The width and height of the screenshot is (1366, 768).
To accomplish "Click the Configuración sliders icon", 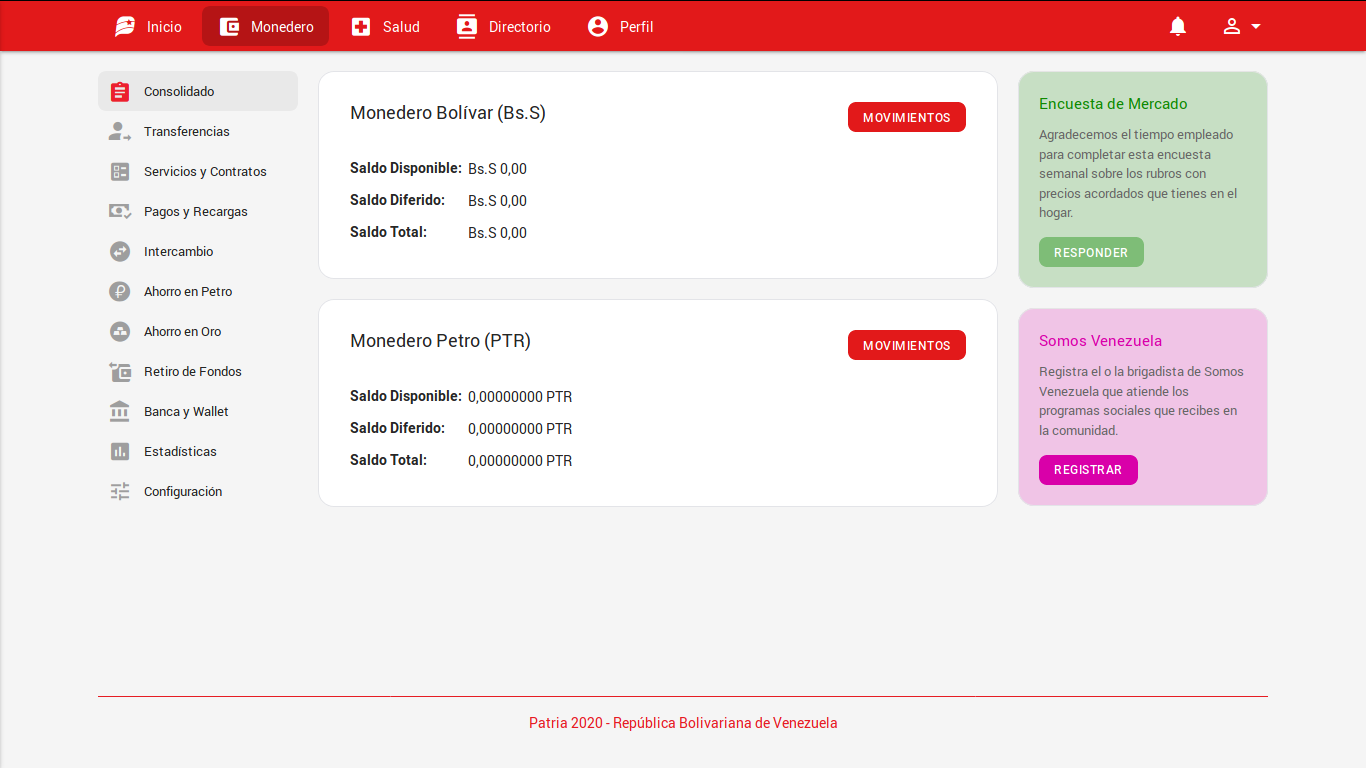I will click(120, 492).
